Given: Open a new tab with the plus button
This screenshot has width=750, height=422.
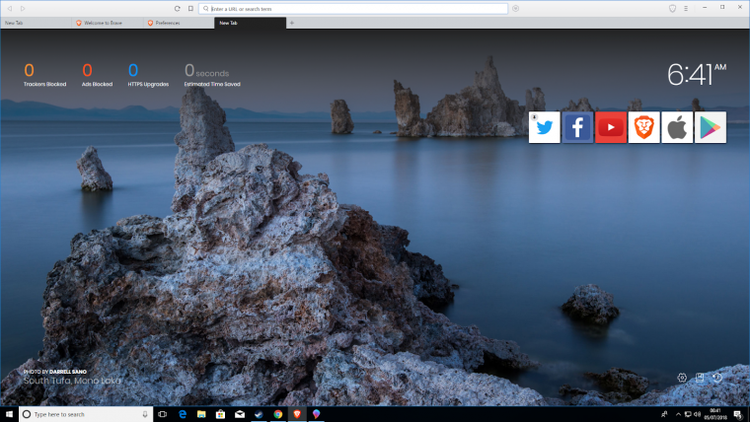Looking at the screenshot, I should (x=292, y=22).
